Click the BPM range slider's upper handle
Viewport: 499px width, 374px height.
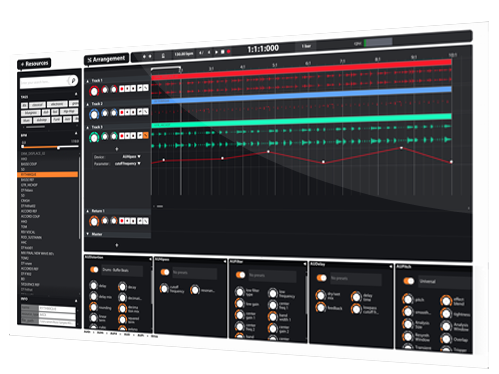coord(58,147)
